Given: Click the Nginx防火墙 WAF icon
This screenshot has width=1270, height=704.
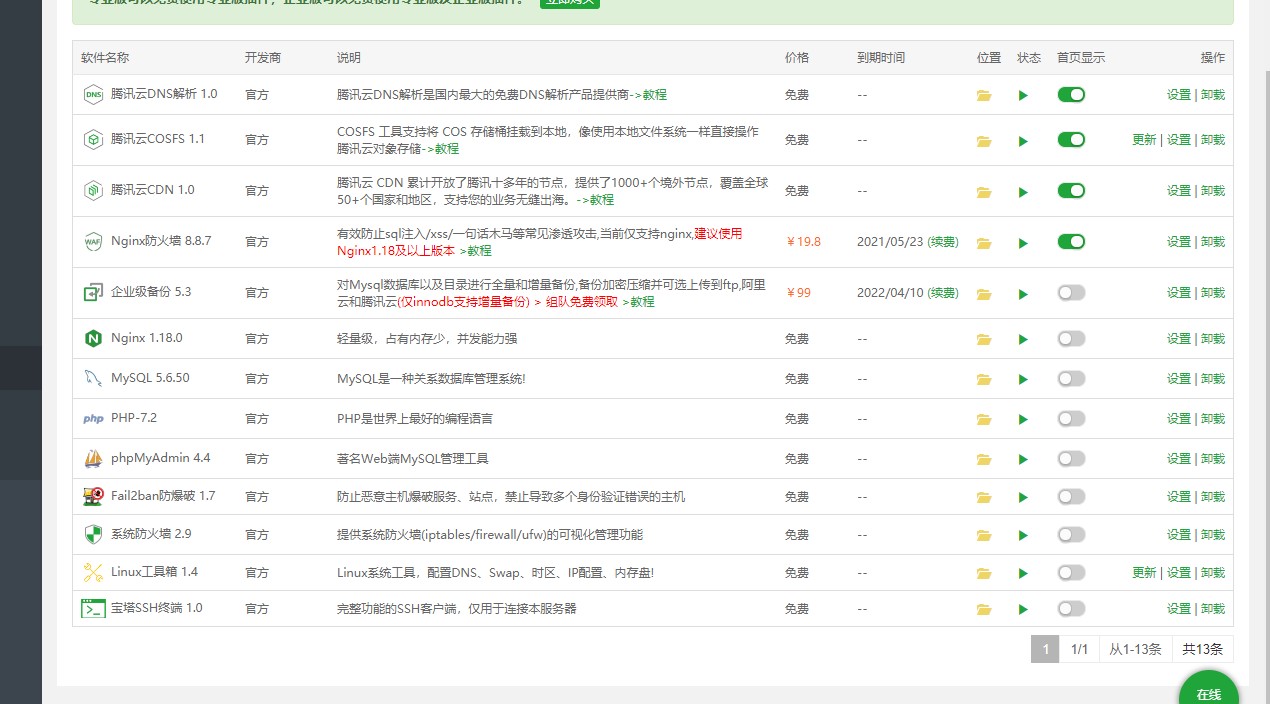Looking at the screenshot, I should pyautogui.click(x=93, y=242).
